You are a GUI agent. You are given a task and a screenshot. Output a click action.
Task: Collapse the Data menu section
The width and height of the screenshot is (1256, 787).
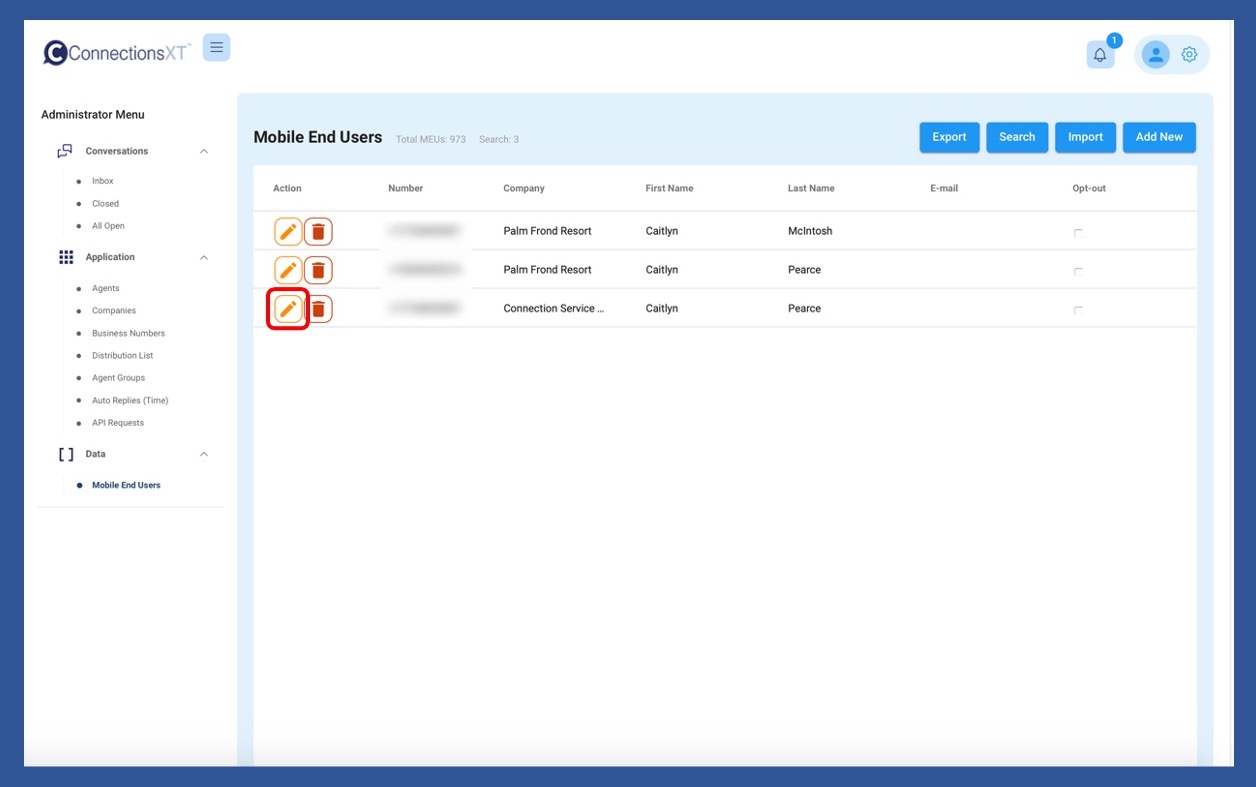(x=204, y=454)
